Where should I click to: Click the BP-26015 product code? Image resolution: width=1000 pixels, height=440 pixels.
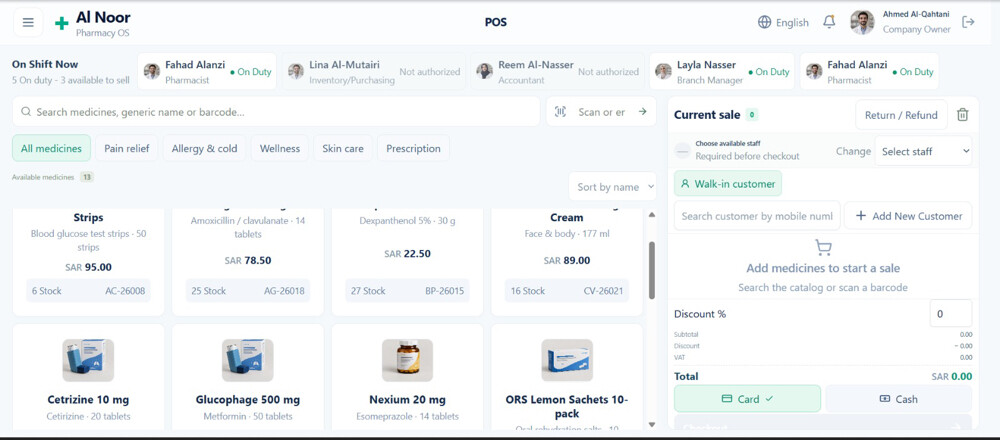(x=445, y=291)
